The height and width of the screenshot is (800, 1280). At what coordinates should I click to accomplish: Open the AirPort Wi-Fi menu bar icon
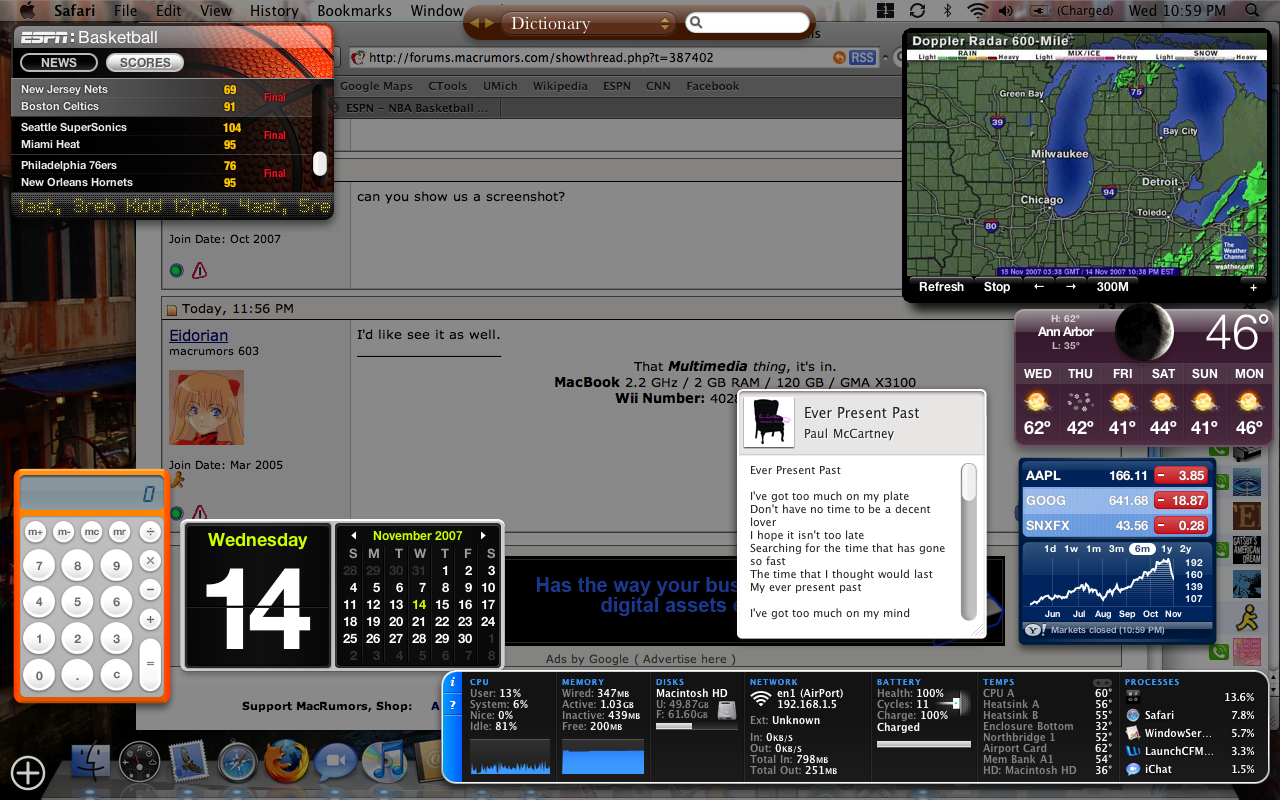(x=978, y=11)
